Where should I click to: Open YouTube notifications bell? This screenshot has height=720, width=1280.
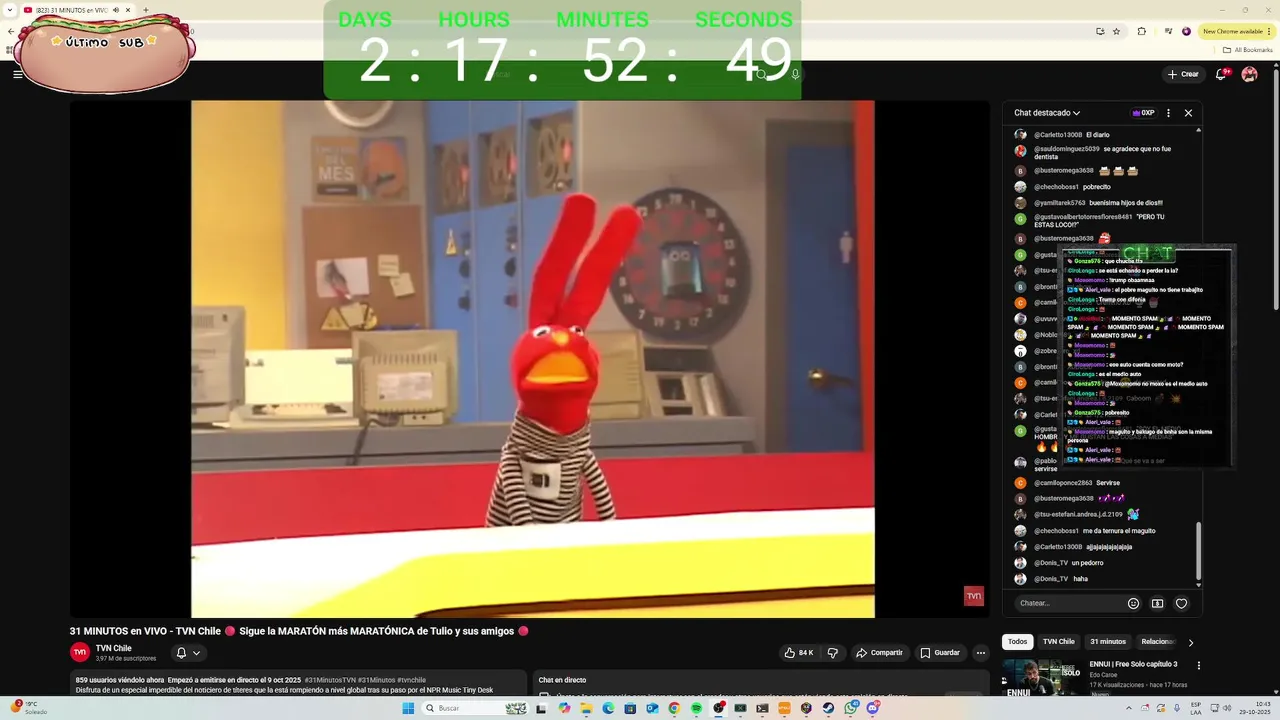[1223, 74]
